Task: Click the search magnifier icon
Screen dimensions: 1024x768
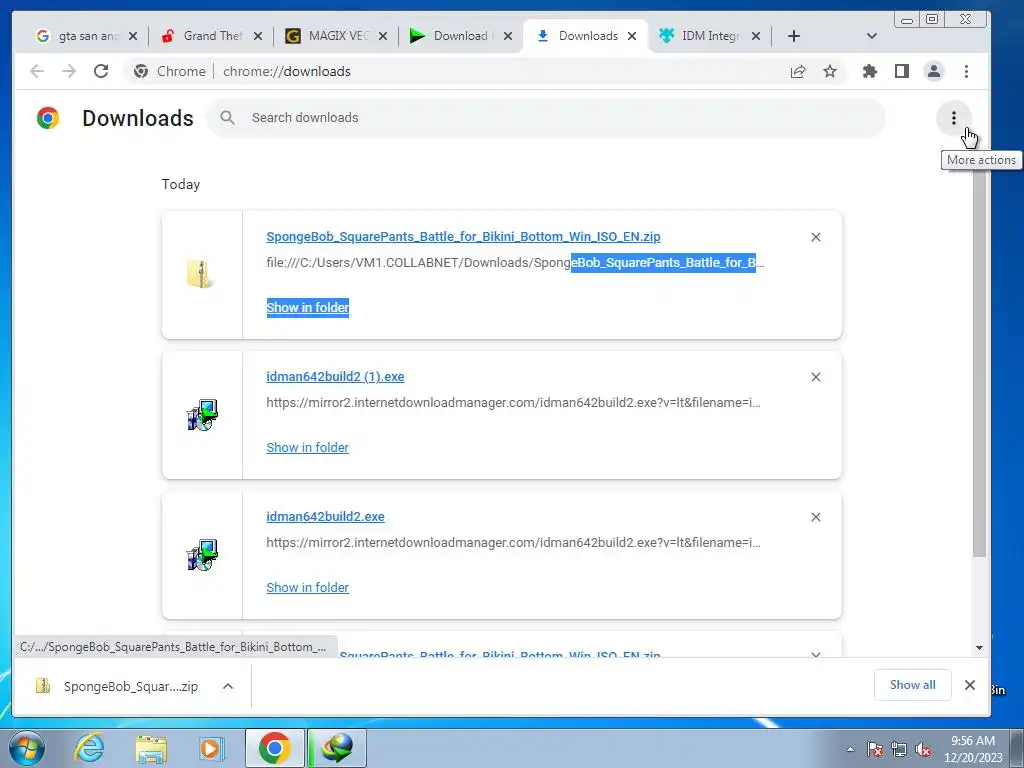Action: pyautogui.click(x=227, y=118)
